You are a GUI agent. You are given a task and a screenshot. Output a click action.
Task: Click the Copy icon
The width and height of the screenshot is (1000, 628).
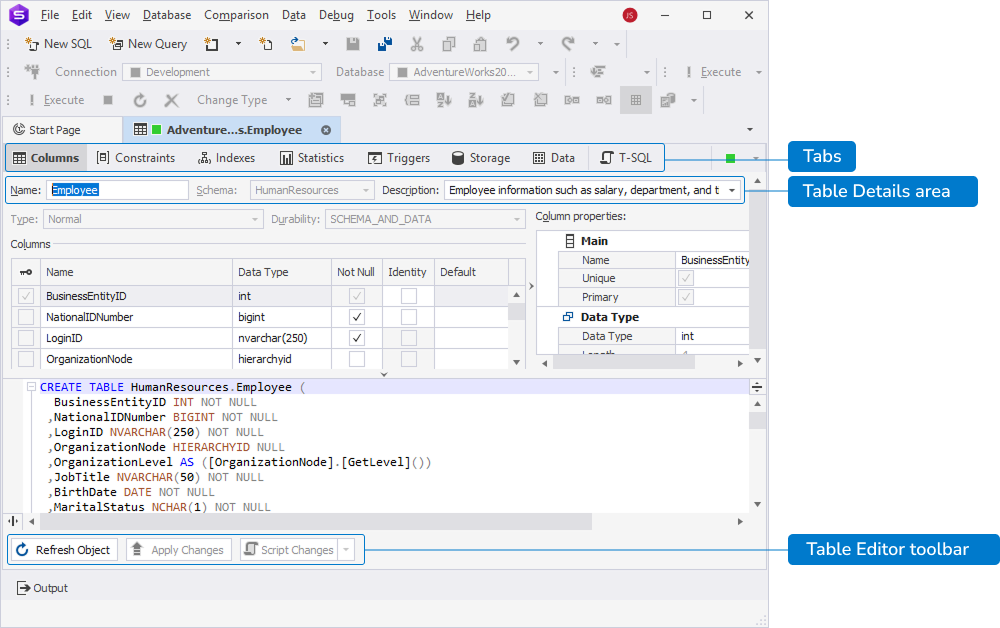point(449,44)
